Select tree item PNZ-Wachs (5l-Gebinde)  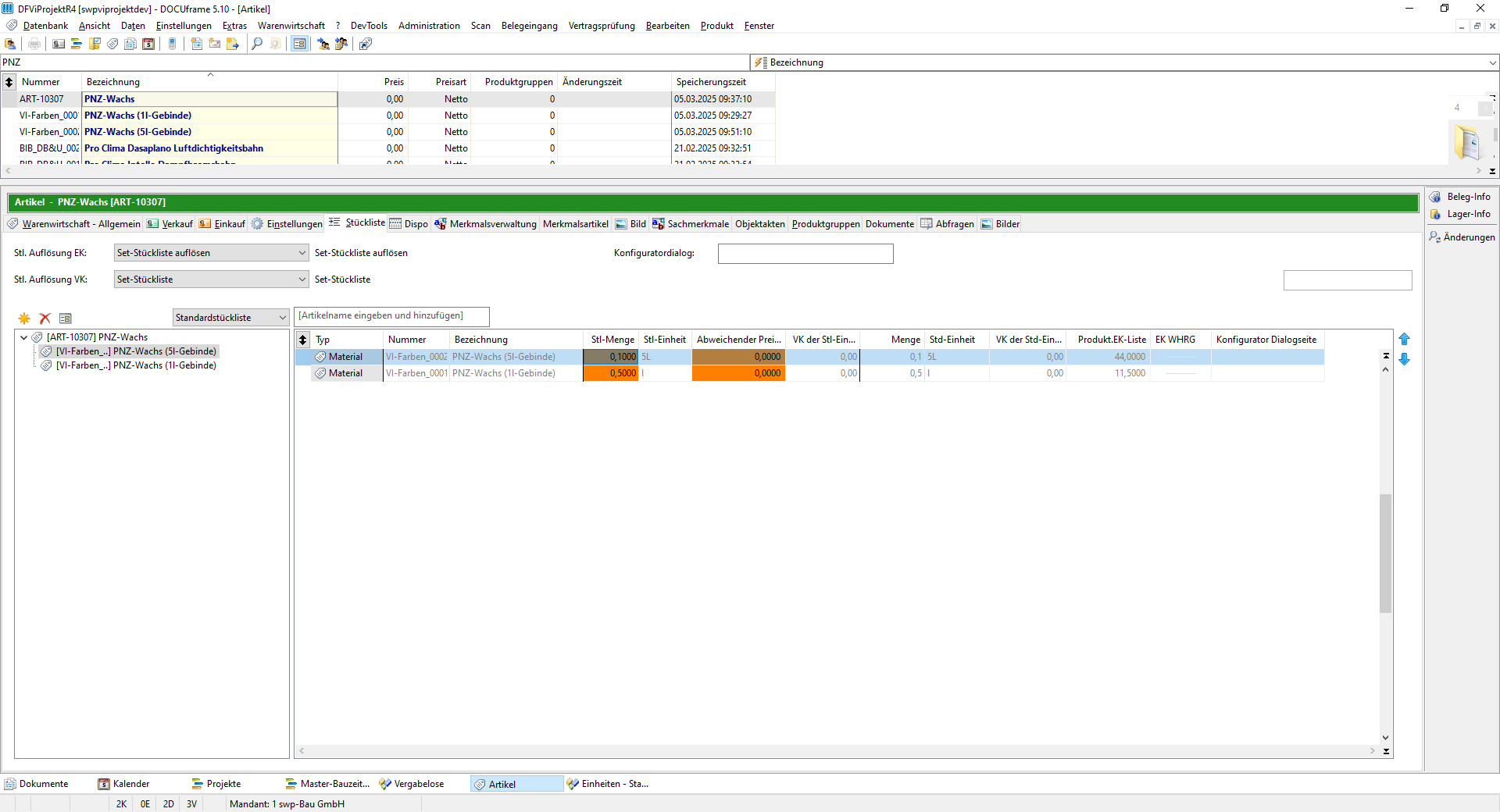click(136, 351)
